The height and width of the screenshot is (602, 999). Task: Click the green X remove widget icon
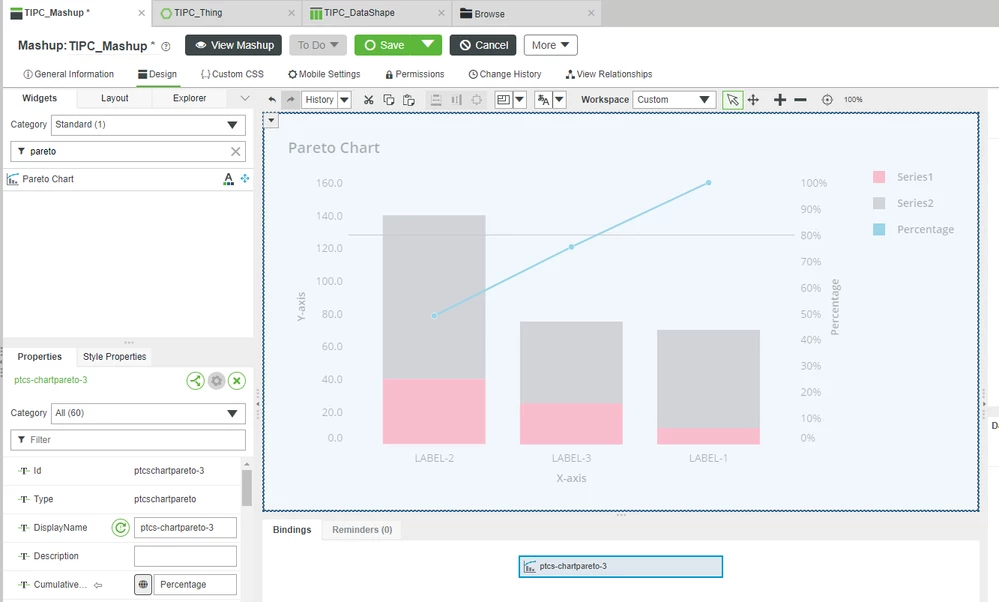[x=237, y=381]
